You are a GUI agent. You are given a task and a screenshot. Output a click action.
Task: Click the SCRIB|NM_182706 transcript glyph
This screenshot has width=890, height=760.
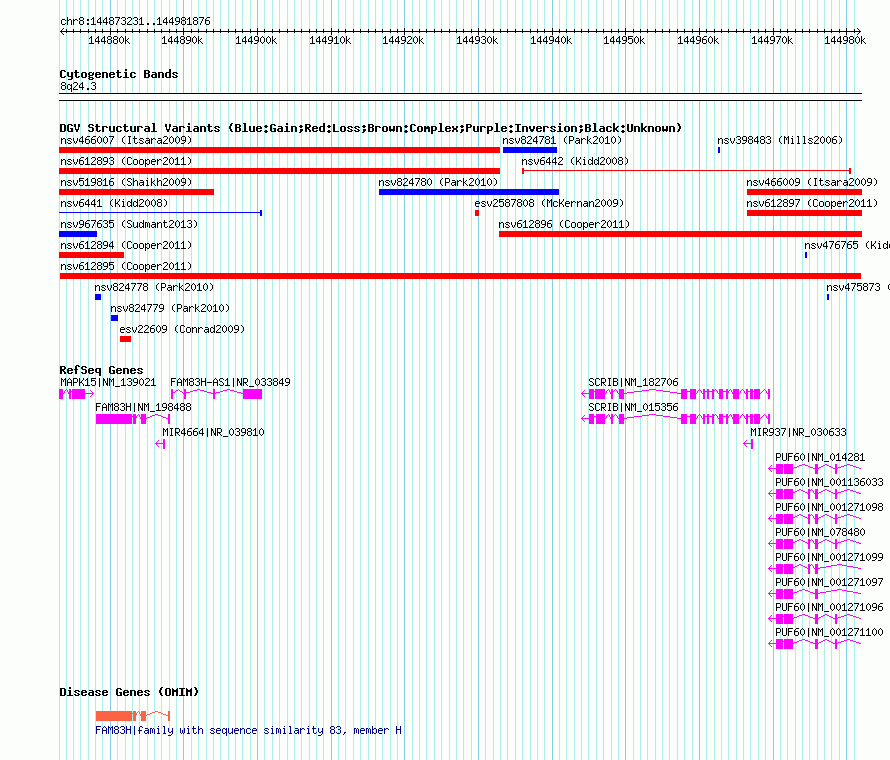[x=676, y=394]
